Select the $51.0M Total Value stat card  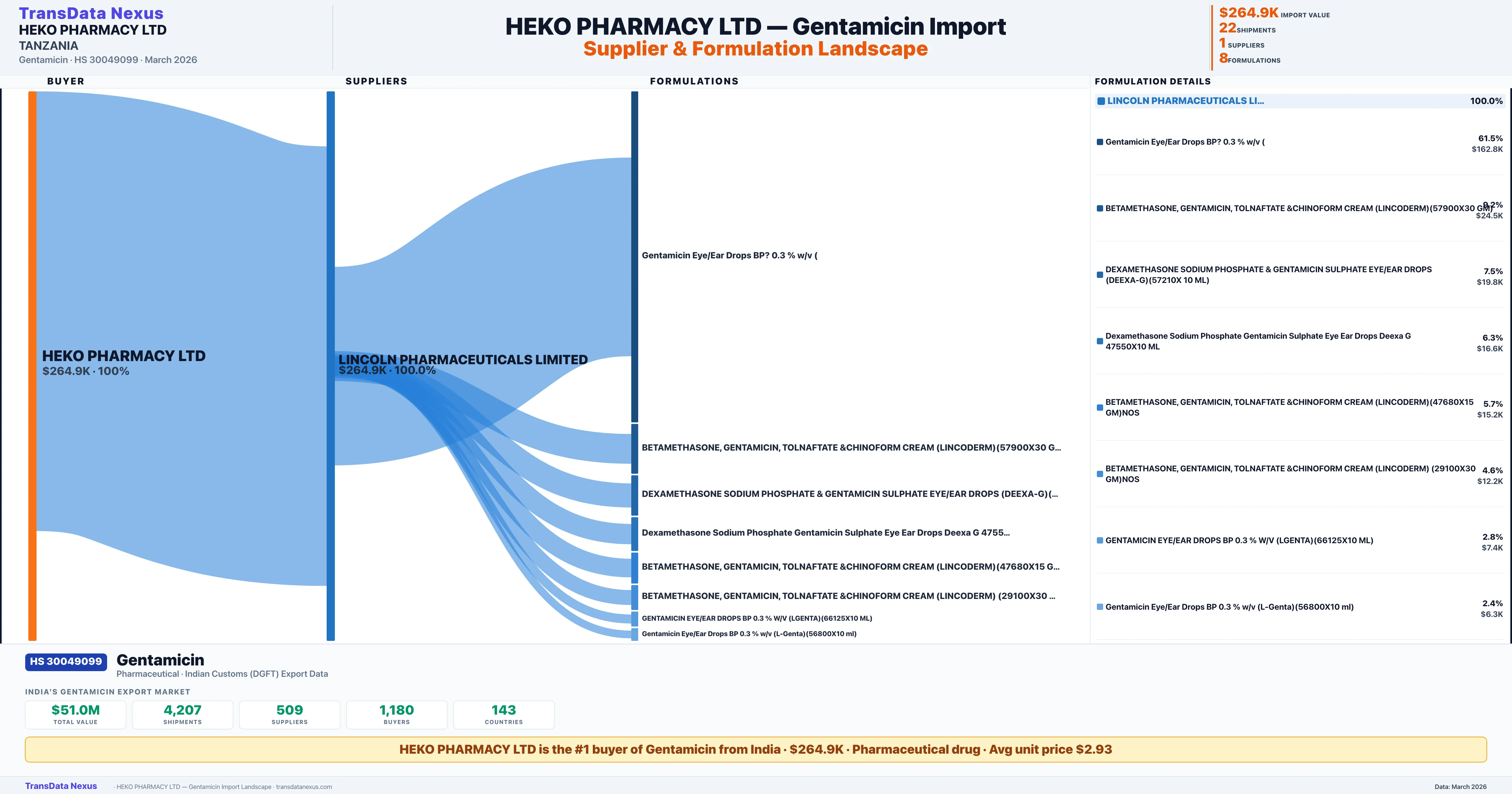click(x=76, y=714)
